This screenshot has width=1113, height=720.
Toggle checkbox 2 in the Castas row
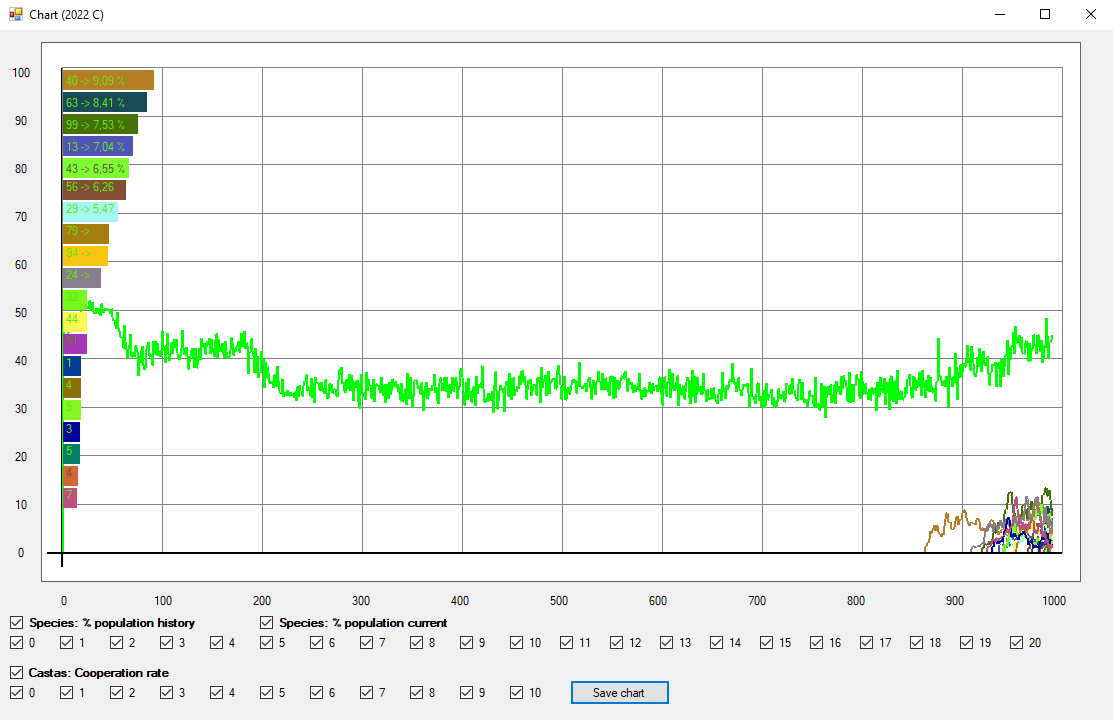pos(117,693)
